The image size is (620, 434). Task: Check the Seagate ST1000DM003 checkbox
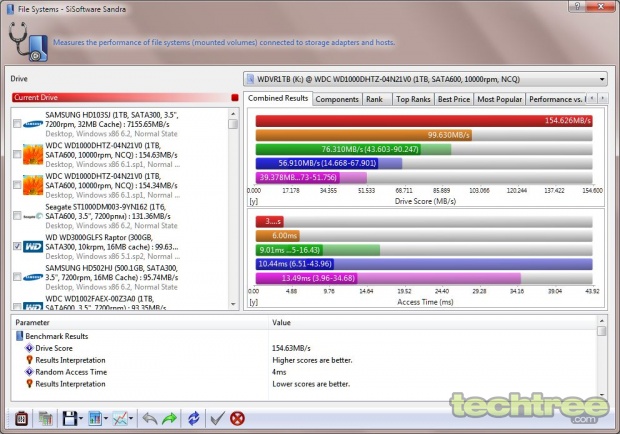coord(17,216)
